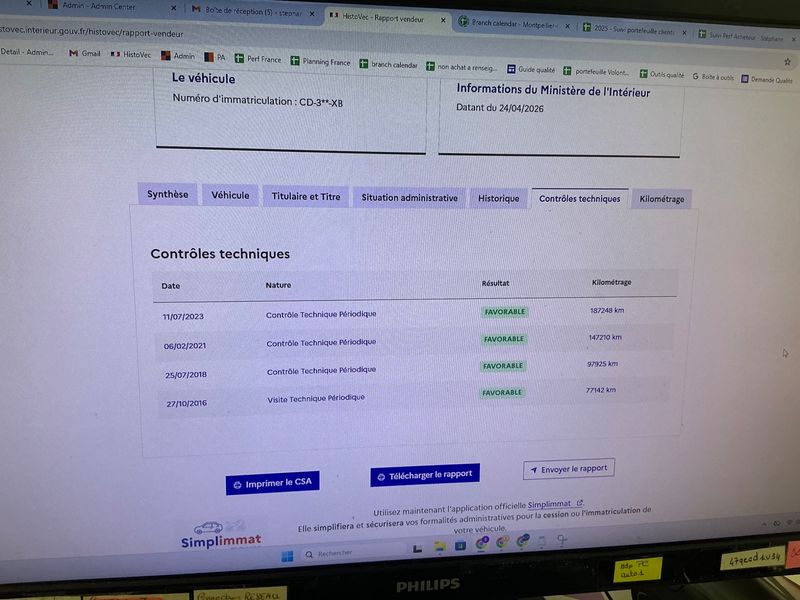Open the Perf France bookmark
This screenshot has height=600, width=800.
(x=258, y=59)
